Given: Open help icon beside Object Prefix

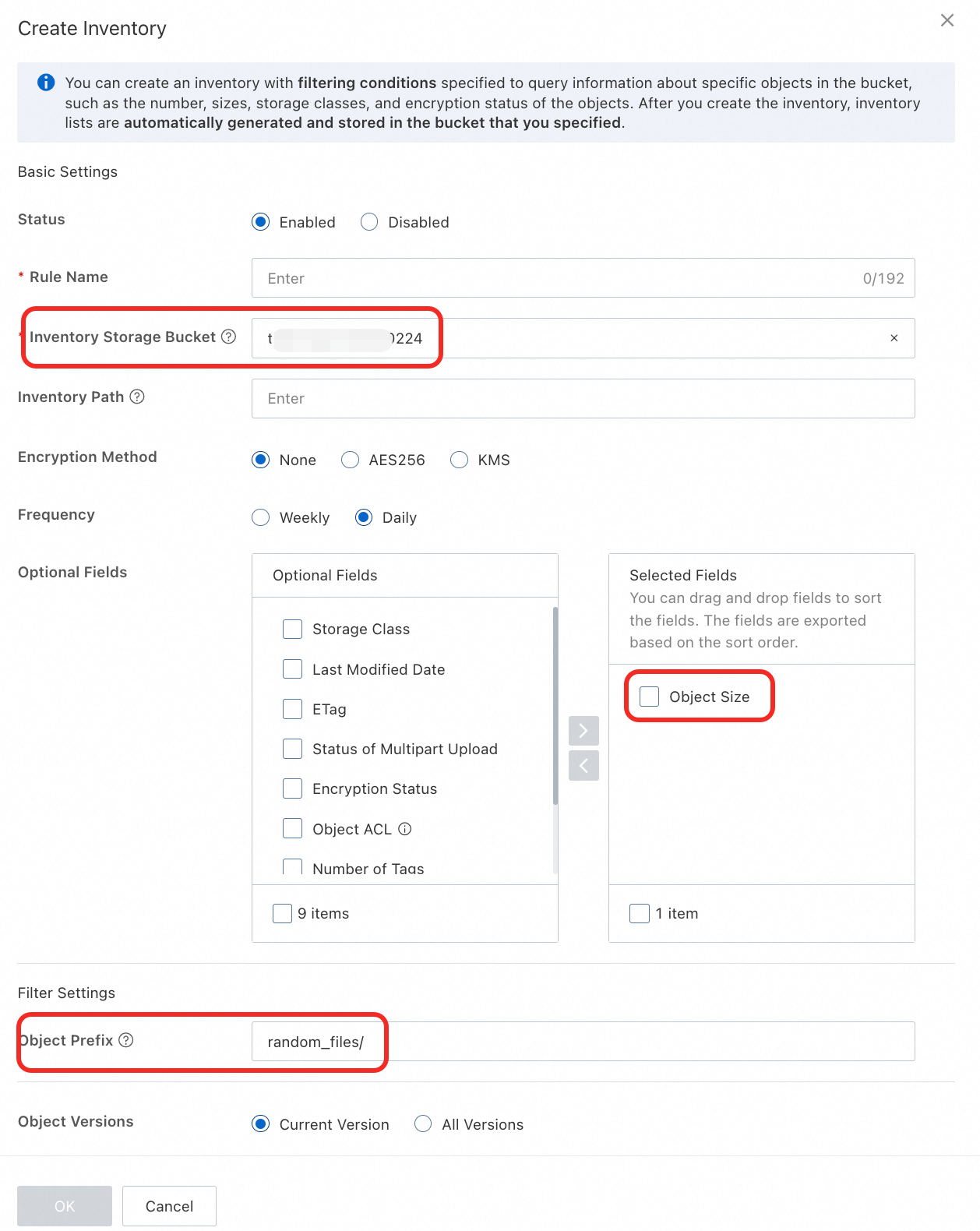Looking at the screenshot, I should pos(126,1039).
